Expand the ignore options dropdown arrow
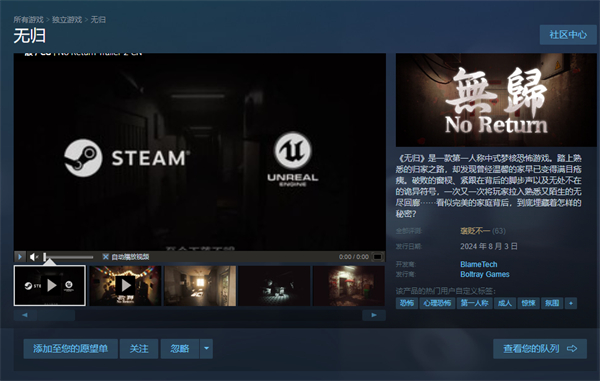 [x=206, y=348]
